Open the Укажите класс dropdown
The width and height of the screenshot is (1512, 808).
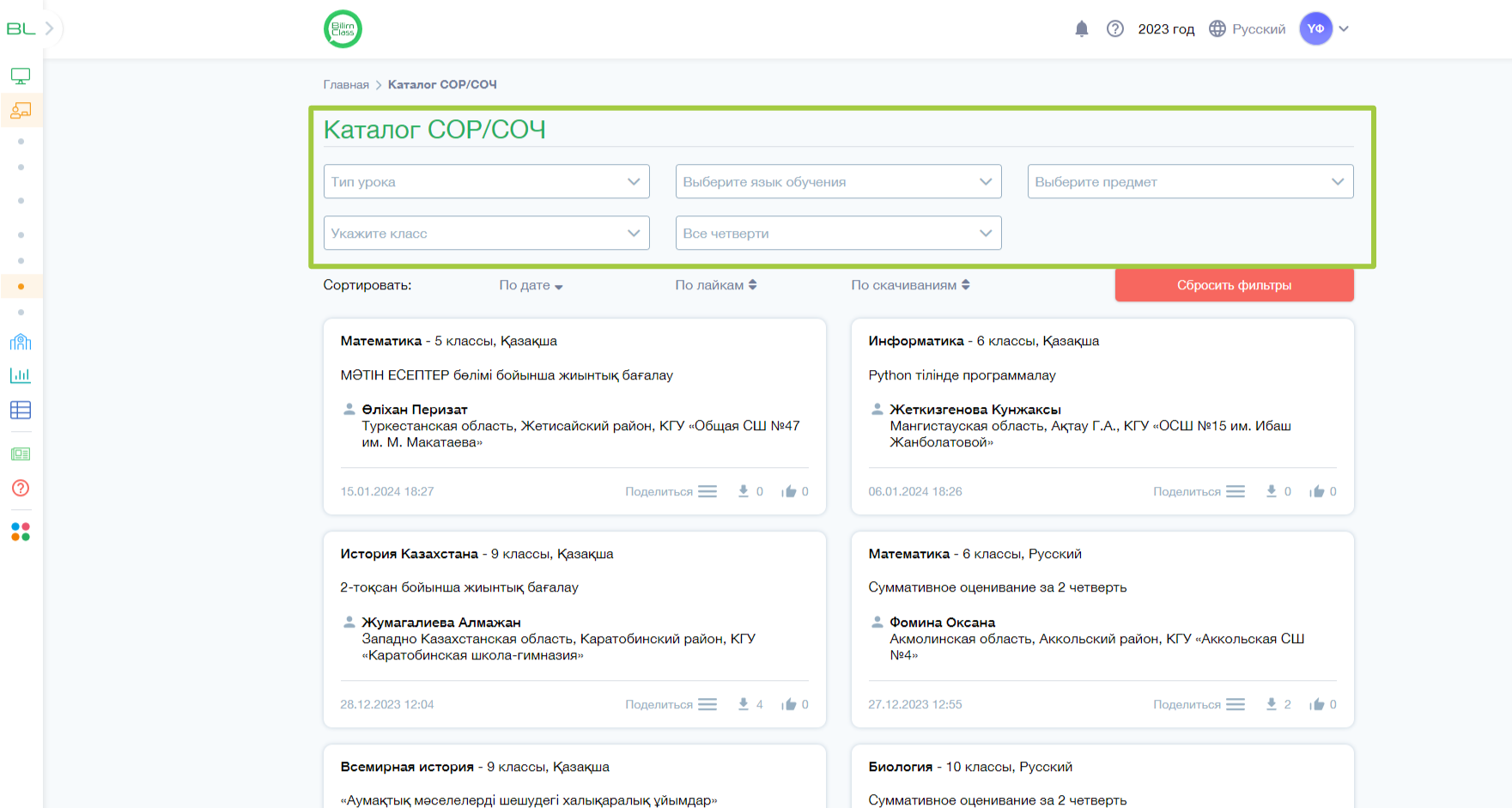point(486,234)
